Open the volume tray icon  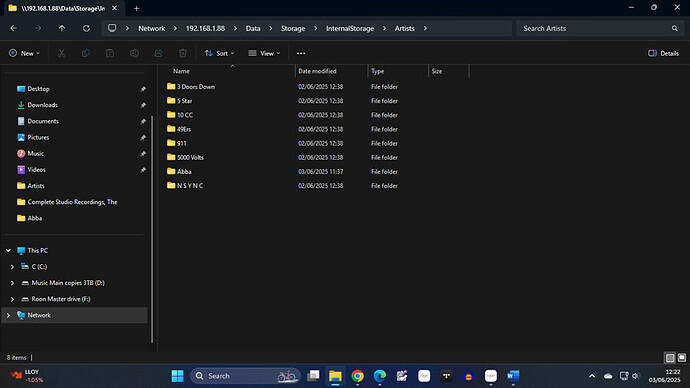click(635, 376)
